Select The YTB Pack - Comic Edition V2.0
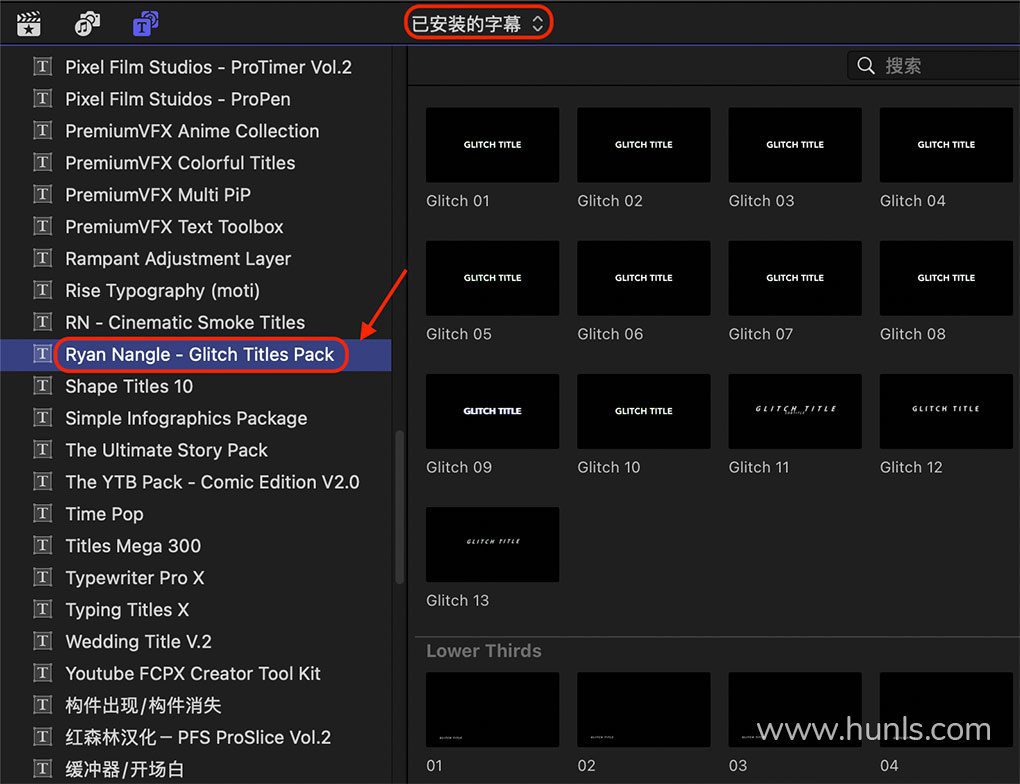The width and height of the screenshot is (1020, 784). tap(212, 481)
